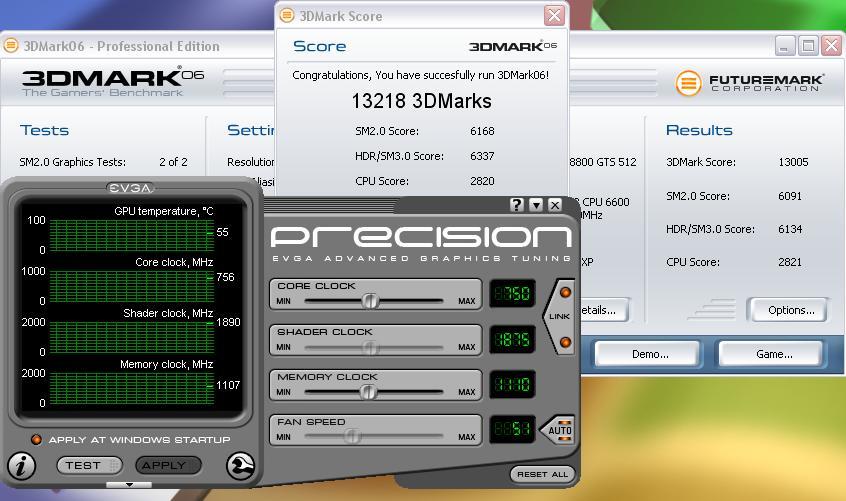Click the 3DMark06 main window title icon

[x=11, y=46]
